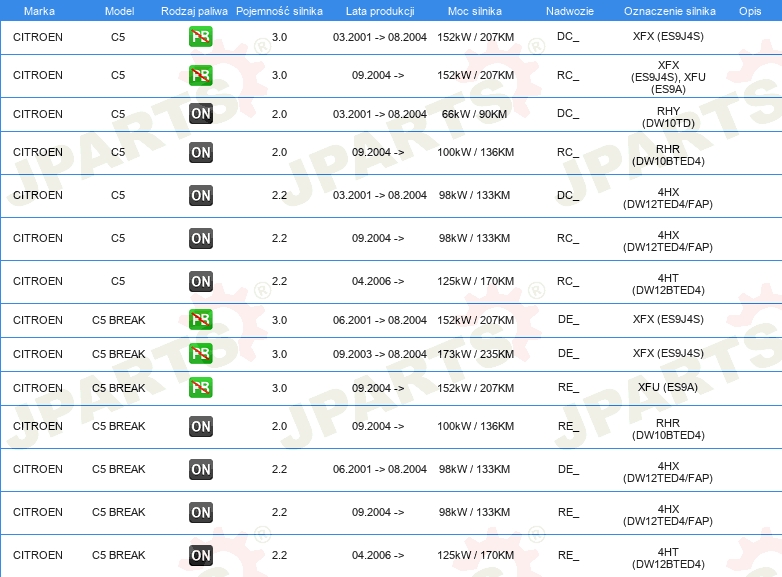Screen dimensions: 782x577
Task: Select the 173kW / 235KM power cell
Action: pyautogui.click(x=475, y=354)
